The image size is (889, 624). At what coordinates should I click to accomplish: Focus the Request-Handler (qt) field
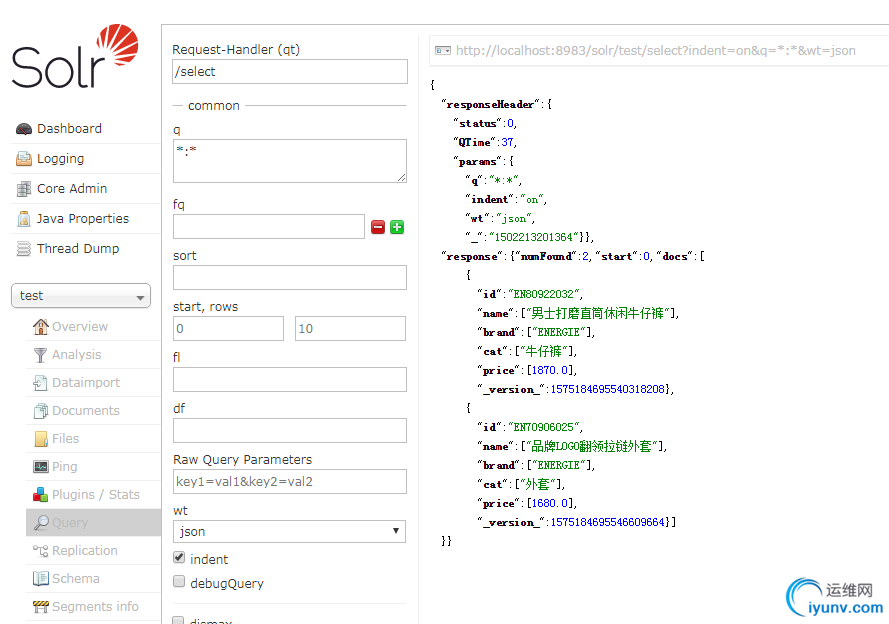290,71
